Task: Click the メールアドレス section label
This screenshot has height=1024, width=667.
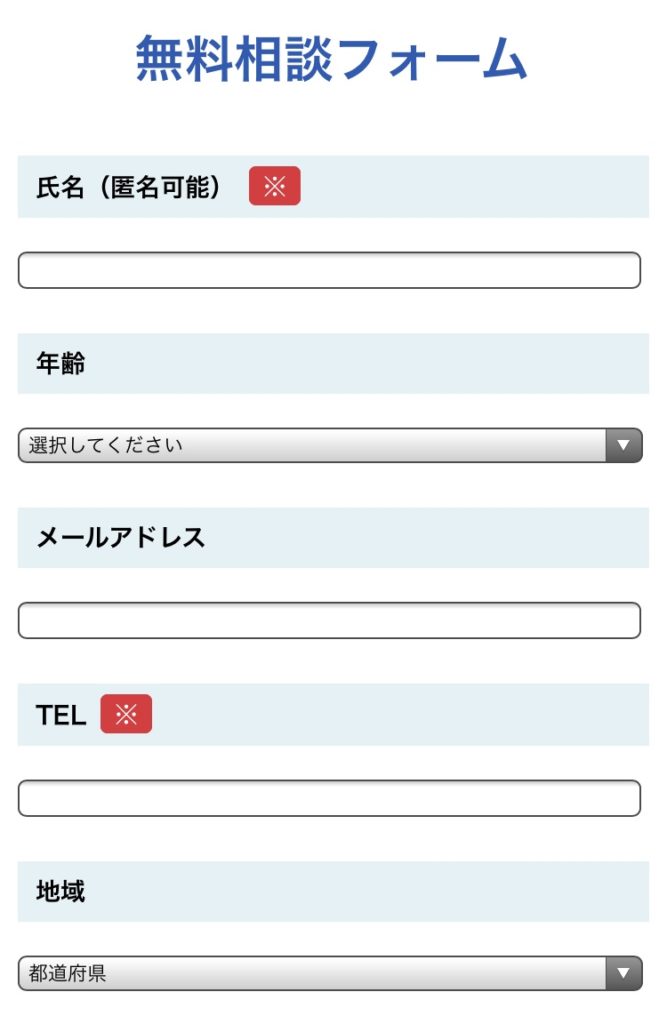Action: click(x=121, y=538)
